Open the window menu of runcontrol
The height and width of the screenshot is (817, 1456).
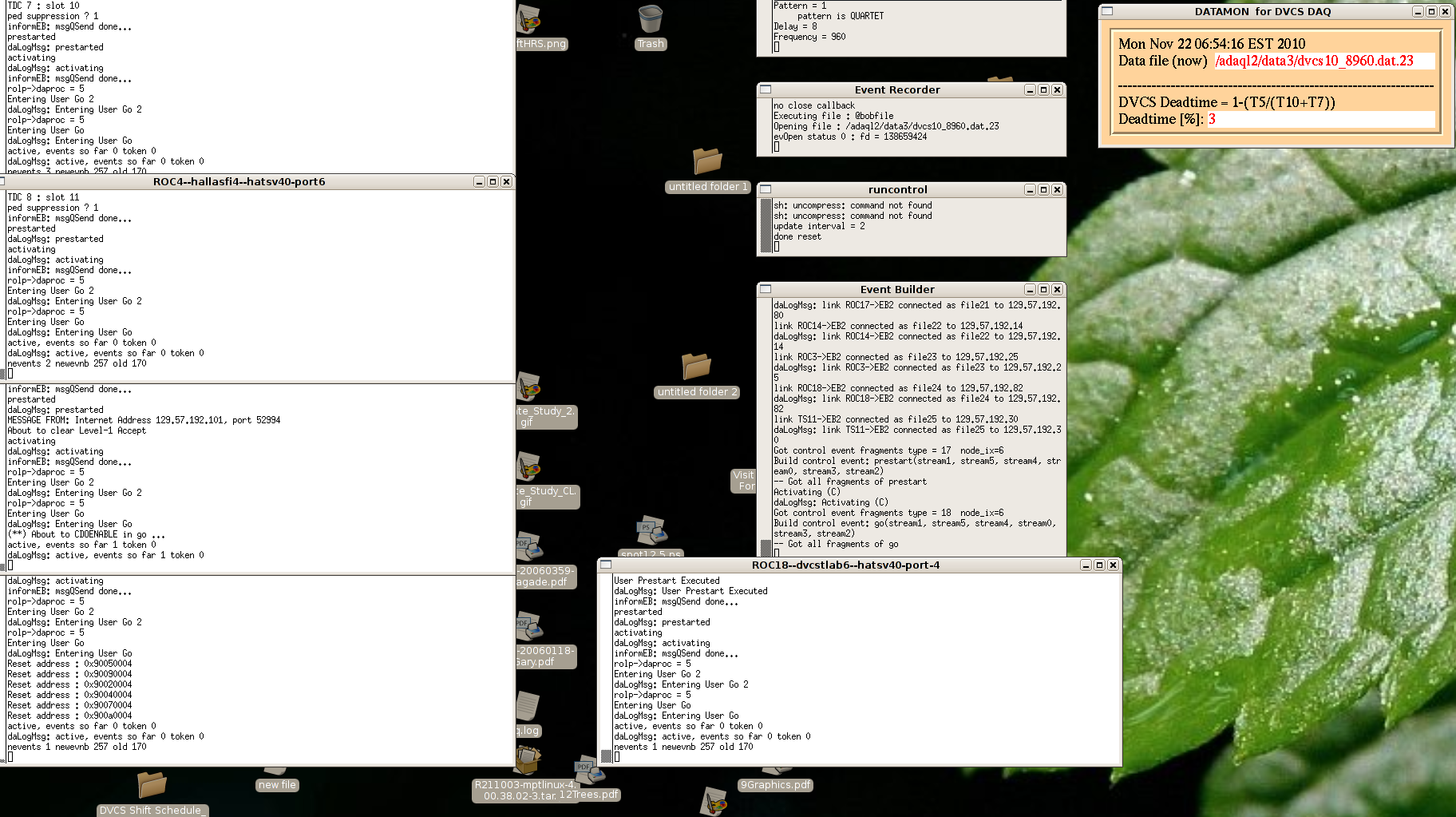pos(766,189)
